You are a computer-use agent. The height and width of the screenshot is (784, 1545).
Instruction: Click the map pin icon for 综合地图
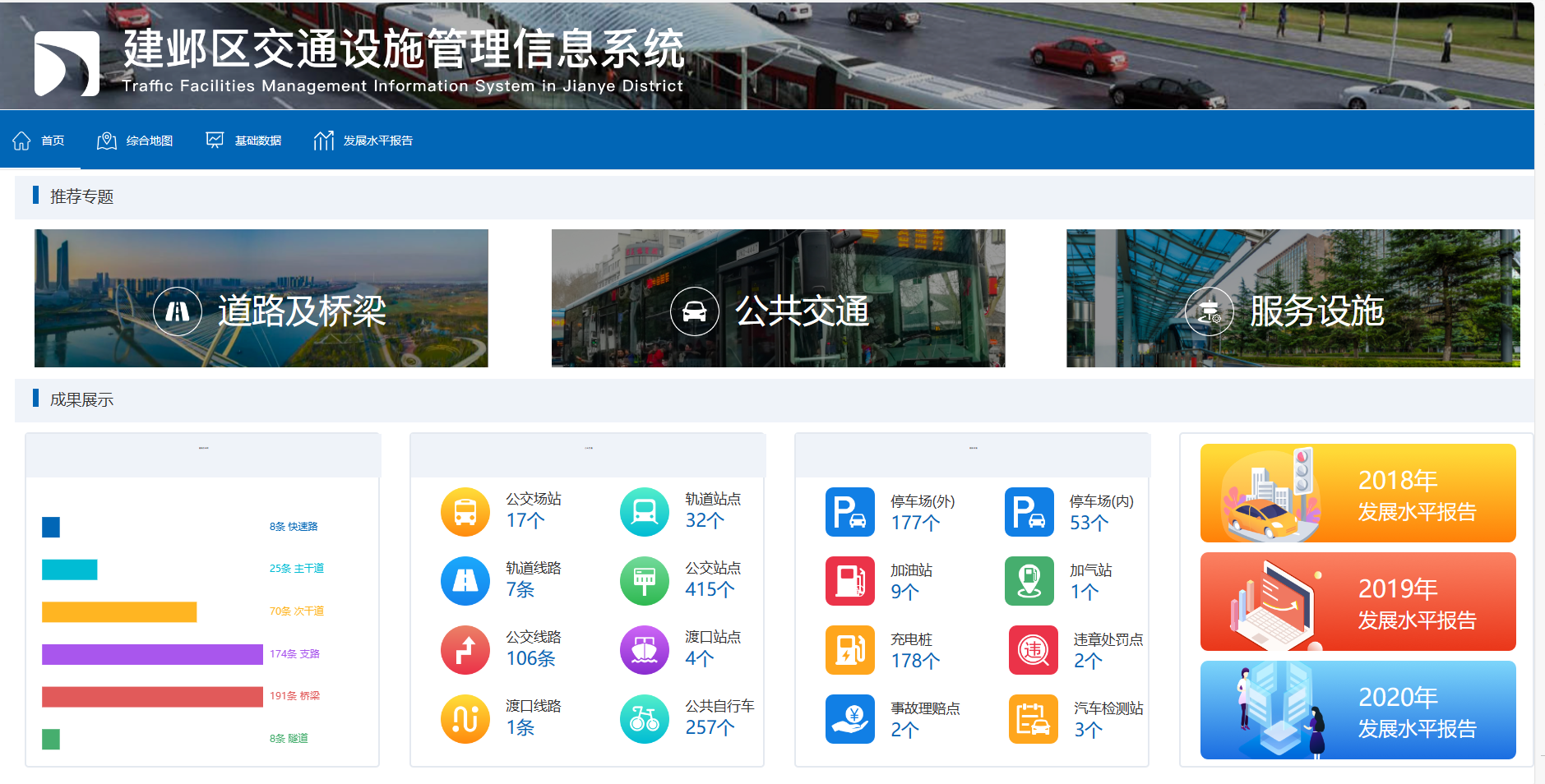pyautogui.click(x=106, y=141)
